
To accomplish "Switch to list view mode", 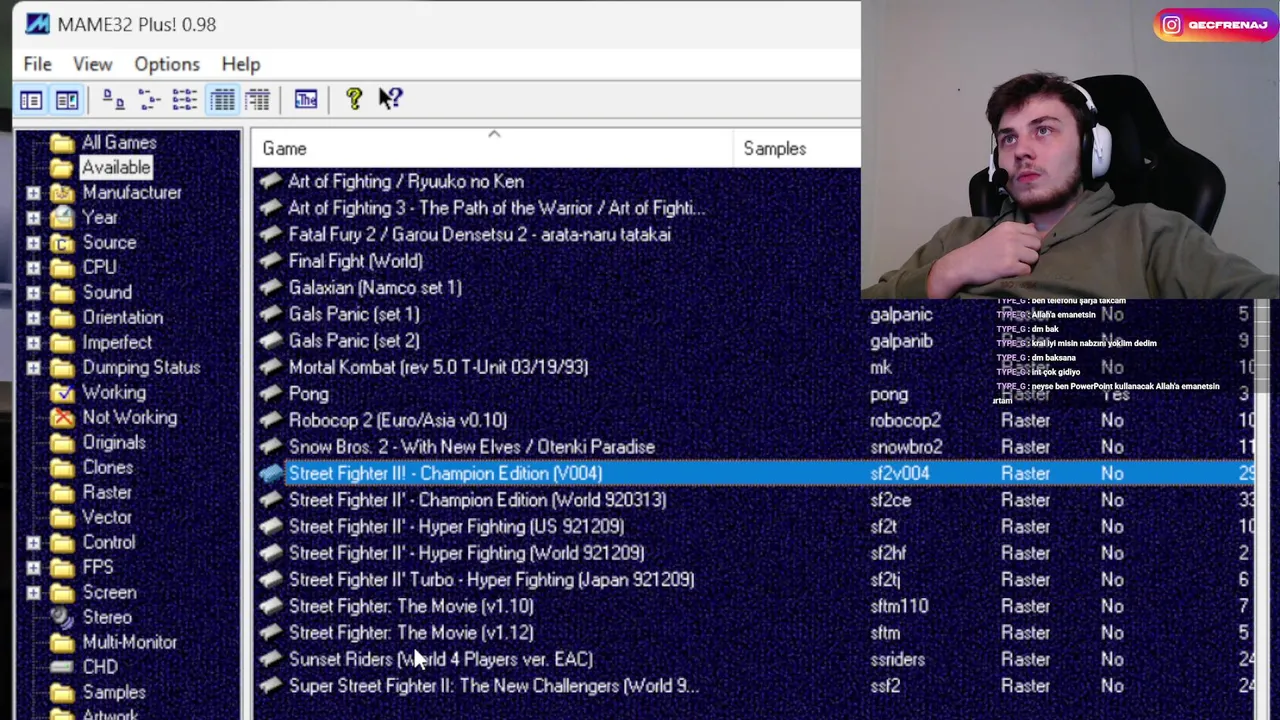I will click(x=185, y=99).
